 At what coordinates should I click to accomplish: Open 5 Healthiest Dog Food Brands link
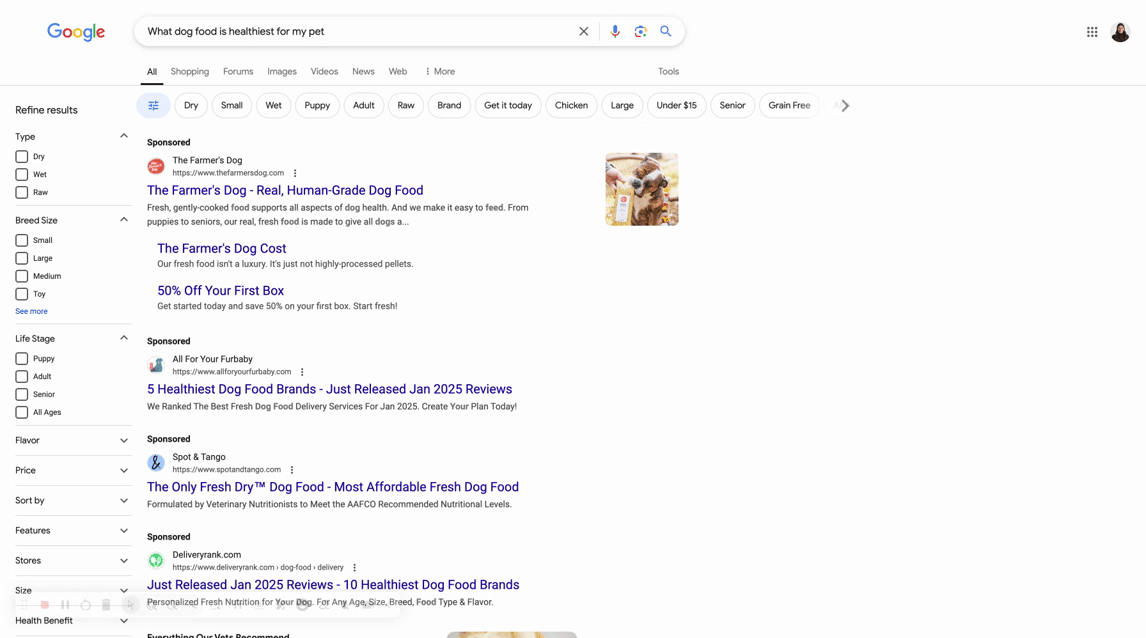[x=330, y=390]
